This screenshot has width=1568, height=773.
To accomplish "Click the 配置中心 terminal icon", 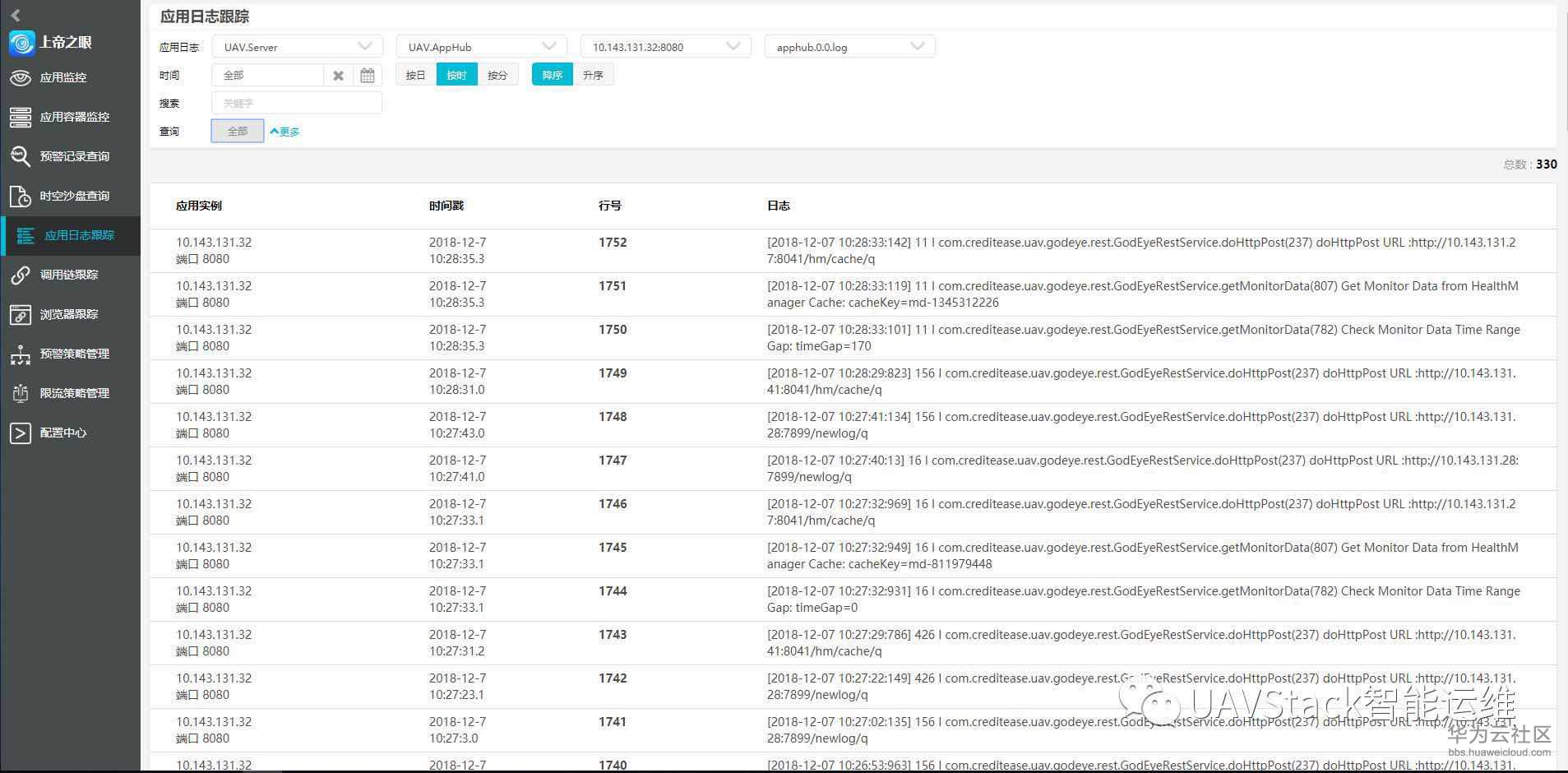I will click(x=21, y=433).
